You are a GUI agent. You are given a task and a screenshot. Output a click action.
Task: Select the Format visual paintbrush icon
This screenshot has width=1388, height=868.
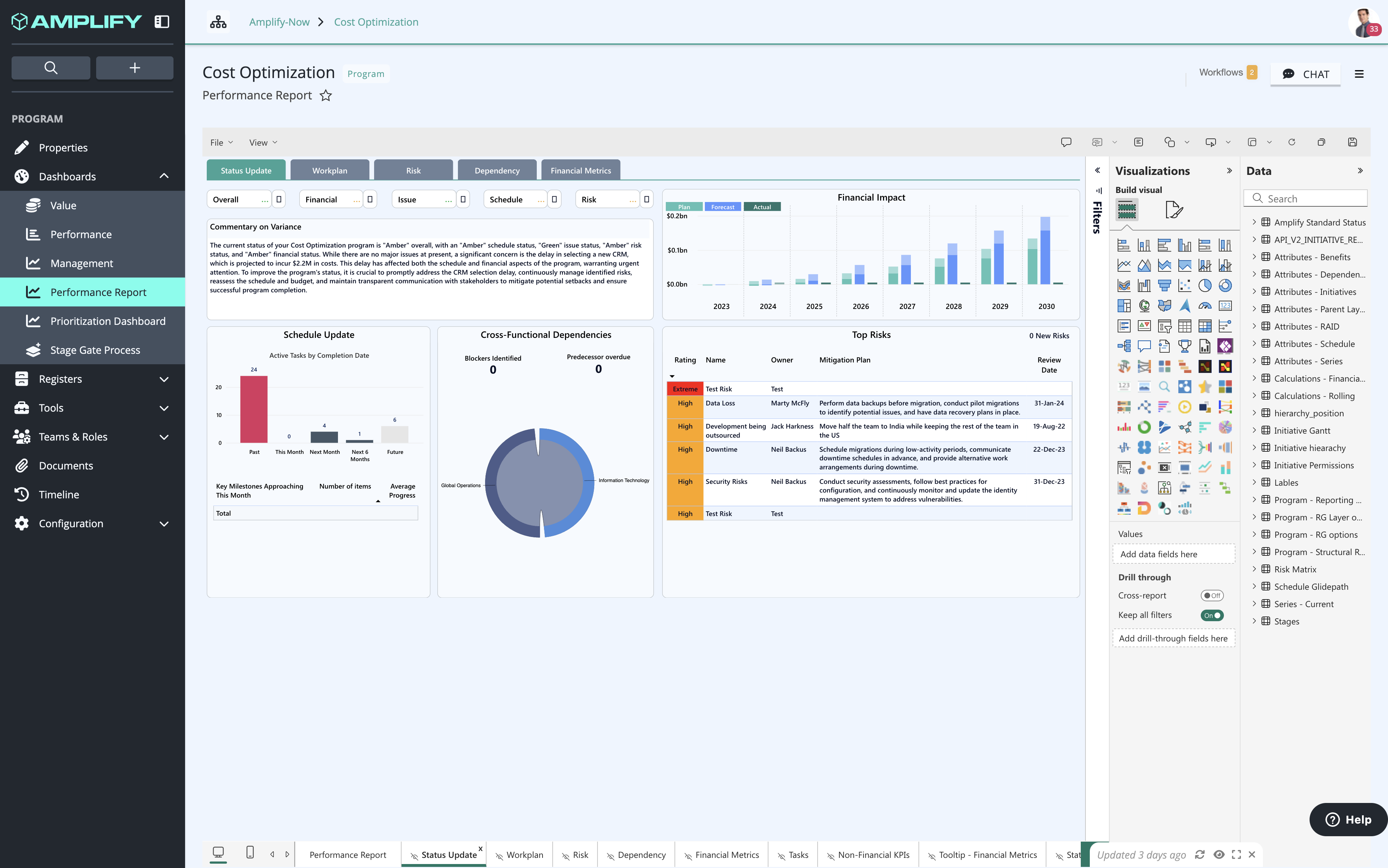click(x=1174, y=210)
